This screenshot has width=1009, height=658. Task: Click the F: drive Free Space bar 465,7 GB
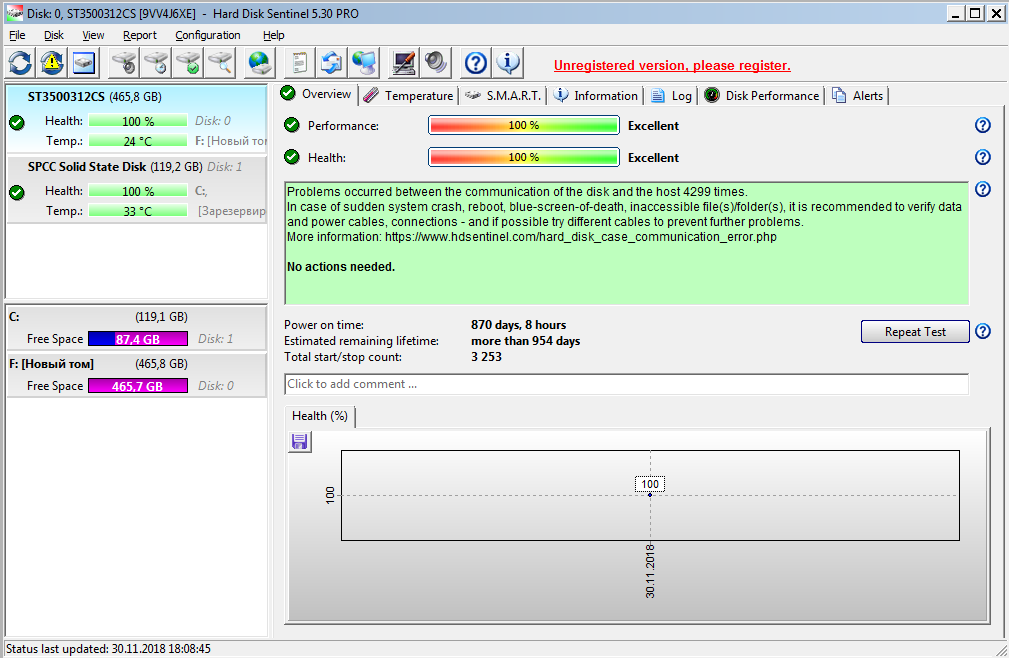tap(138, 386)
